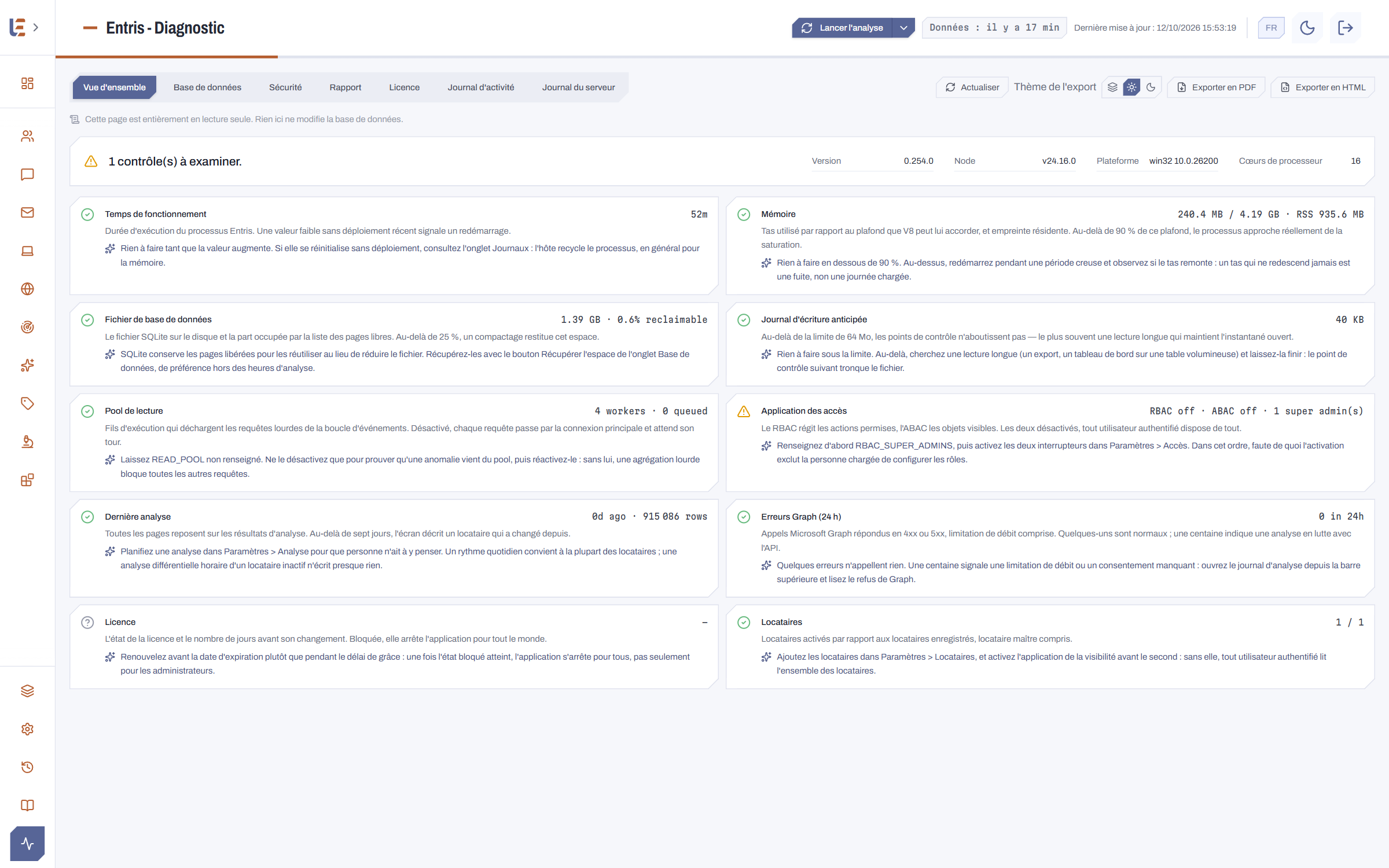Screen dimensions: 1389x868
Task: Open the users icon in sidebar
Action: [x=27, y=136]
